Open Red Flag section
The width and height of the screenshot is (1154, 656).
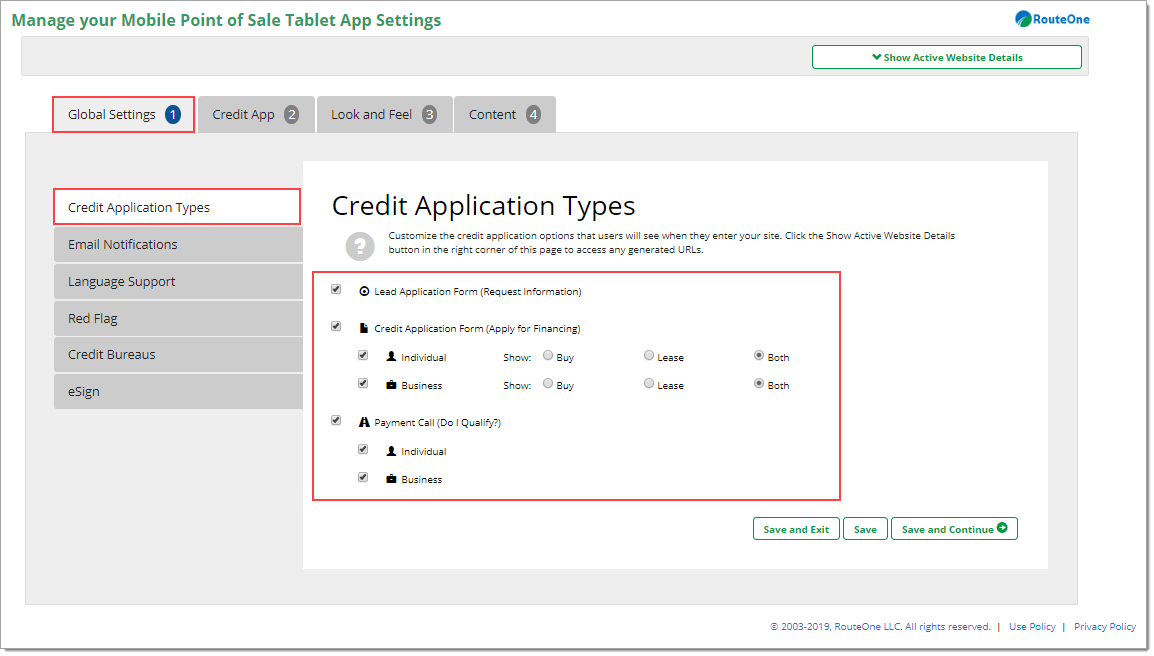178,318
